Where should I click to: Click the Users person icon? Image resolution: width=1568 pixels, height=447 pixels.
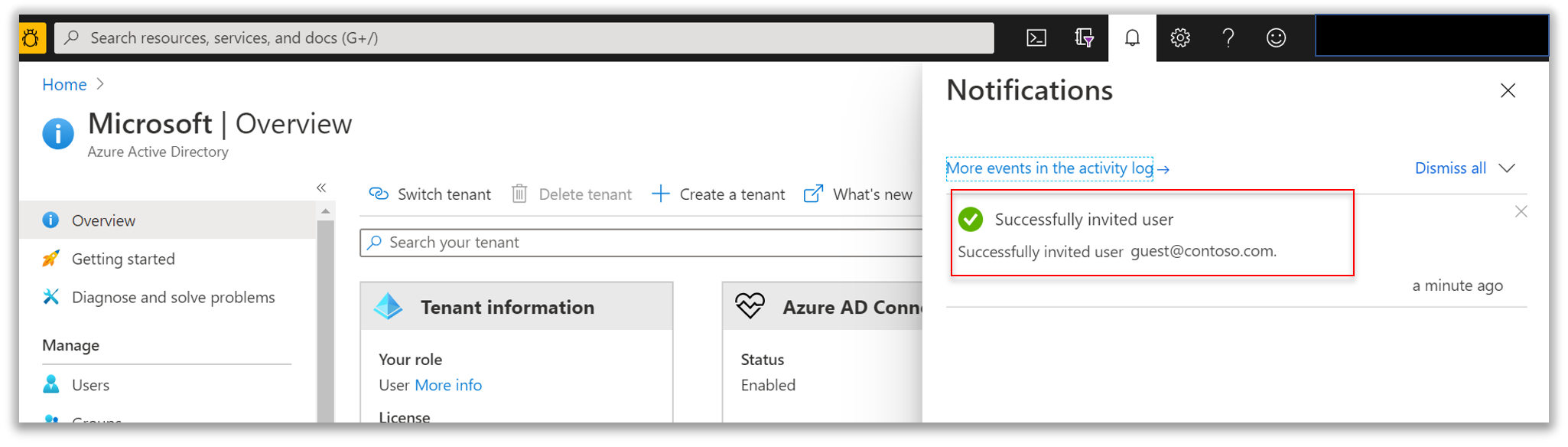[x=50, y=384]
